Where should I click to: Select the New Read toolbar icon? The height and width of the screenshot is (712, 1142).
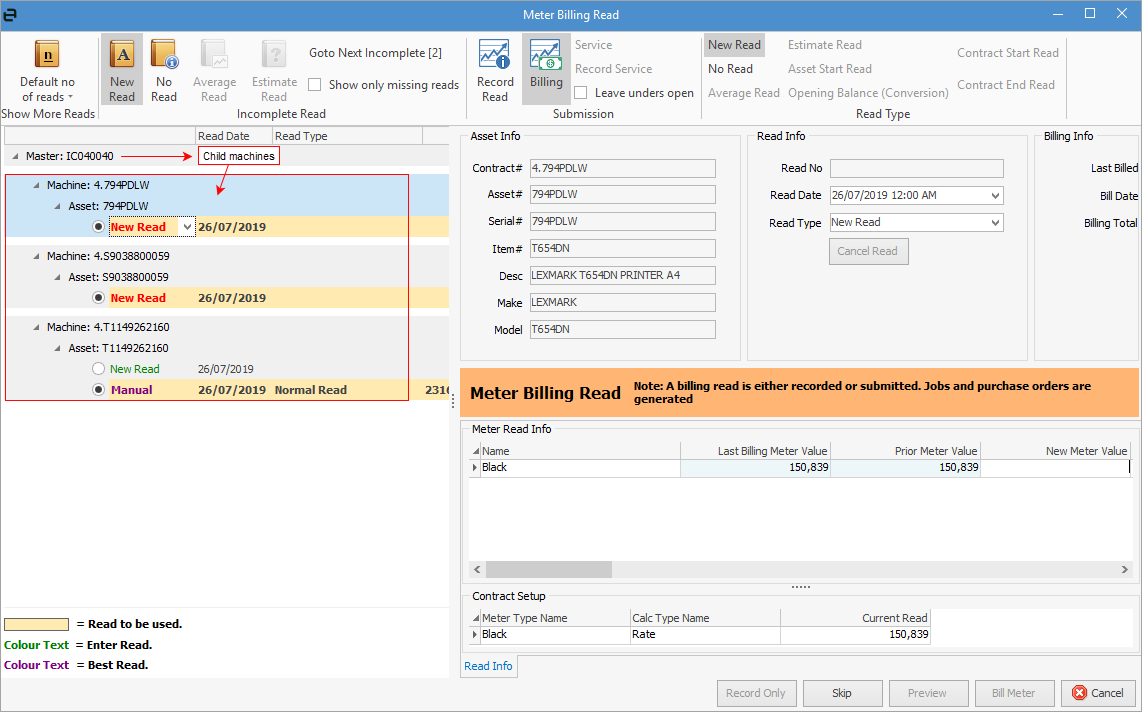(x=121, y=68)
